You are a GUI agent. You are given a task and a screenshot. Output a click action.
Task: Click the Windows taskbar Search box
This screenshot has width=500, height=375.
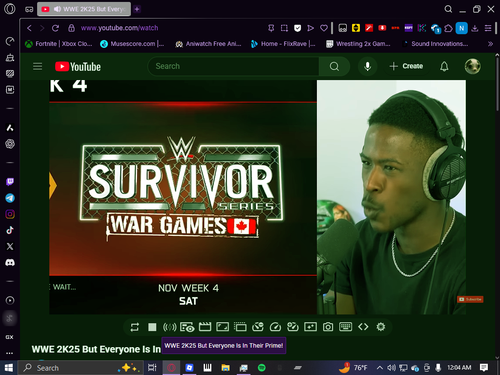click(81, 368)
